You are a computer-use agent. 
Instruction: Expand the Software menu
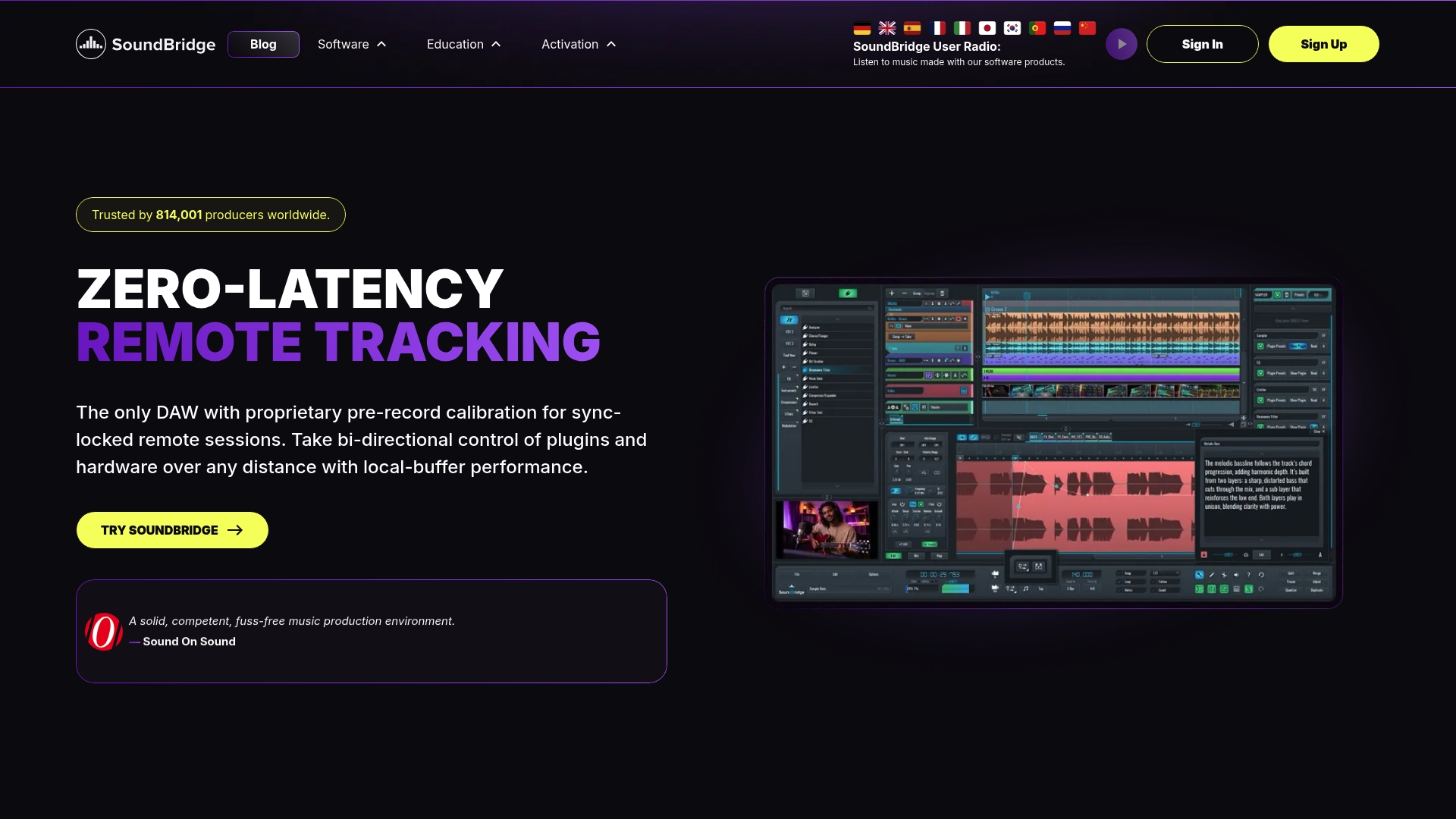(352, 44)
